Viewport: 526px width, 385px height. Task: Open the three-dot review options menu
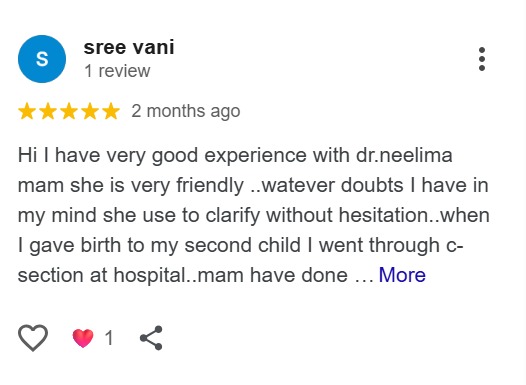point(482,59)
